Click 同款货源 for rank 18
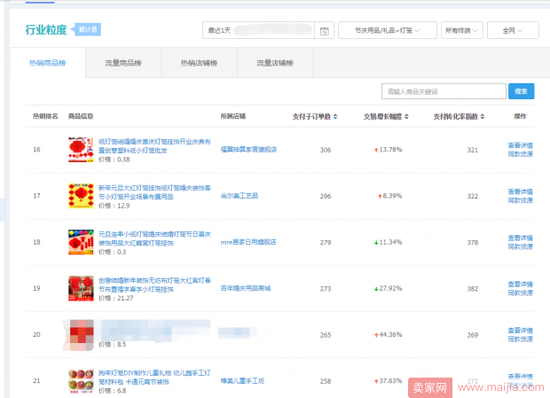 tap(520, 247)
